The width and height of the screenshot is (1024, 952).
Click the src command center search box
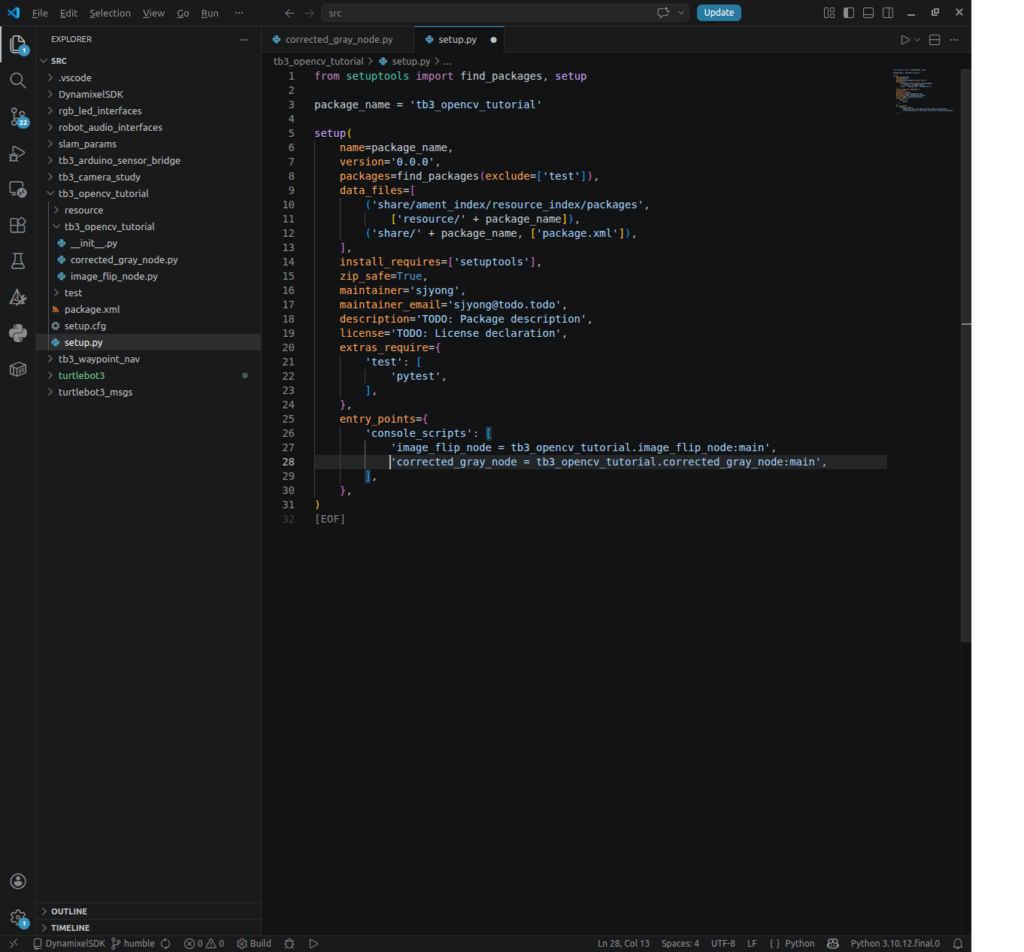click(x=505, y=13)
